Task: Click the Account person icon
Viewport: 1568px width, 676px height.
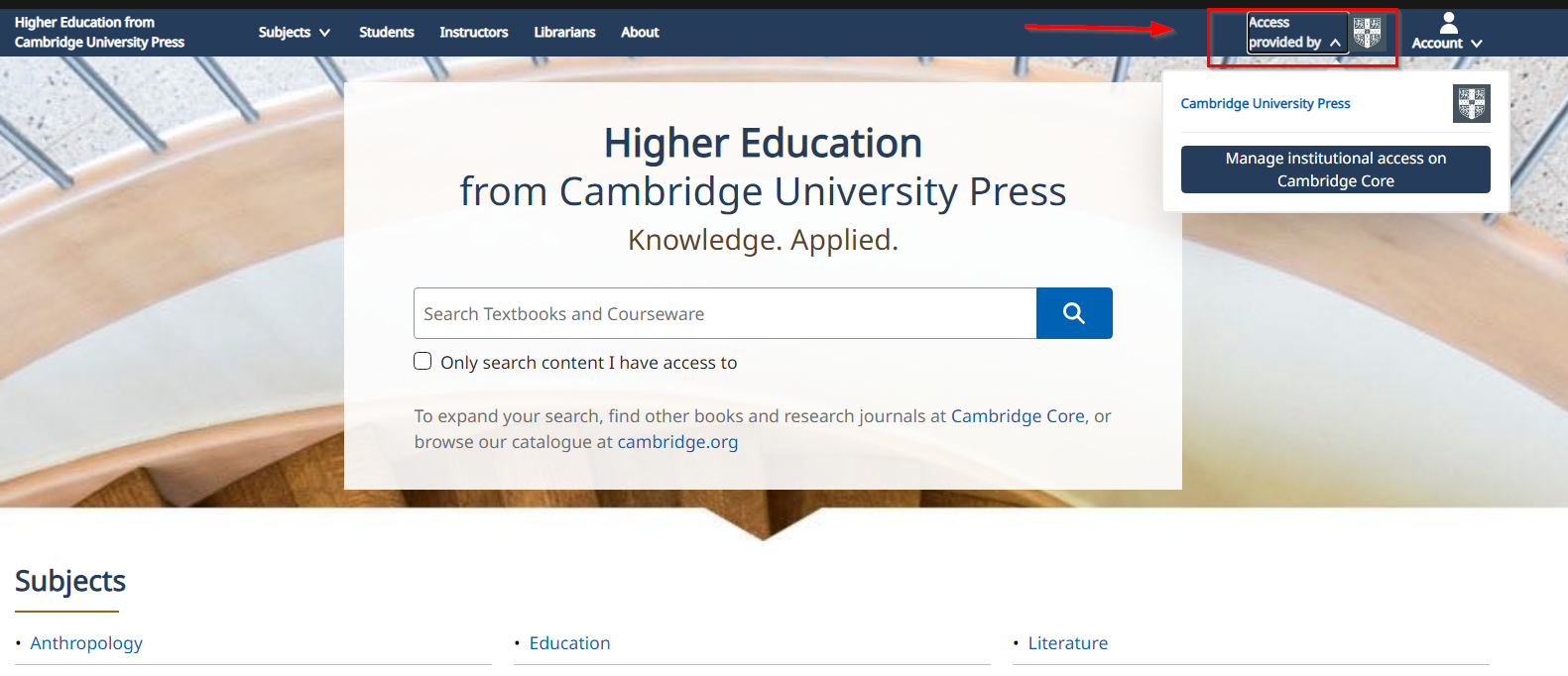Action: coord(1449,23)
